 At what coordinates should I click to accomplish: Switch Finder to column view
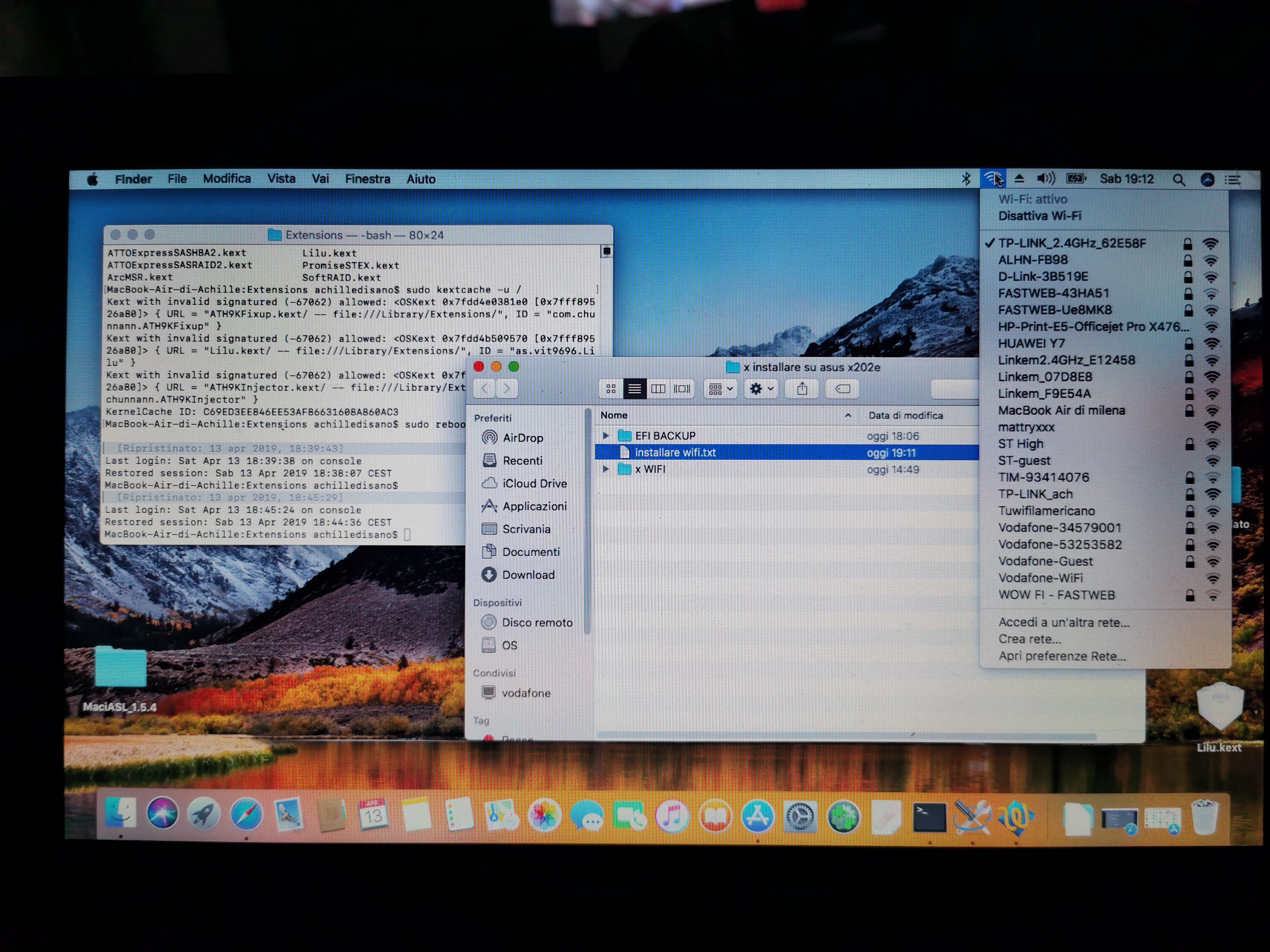(x=658, y=389)
